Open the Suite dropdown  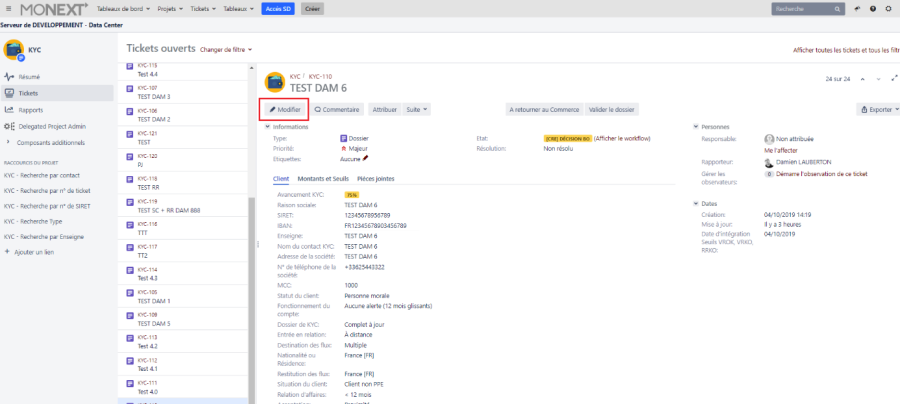pos(417,109)
